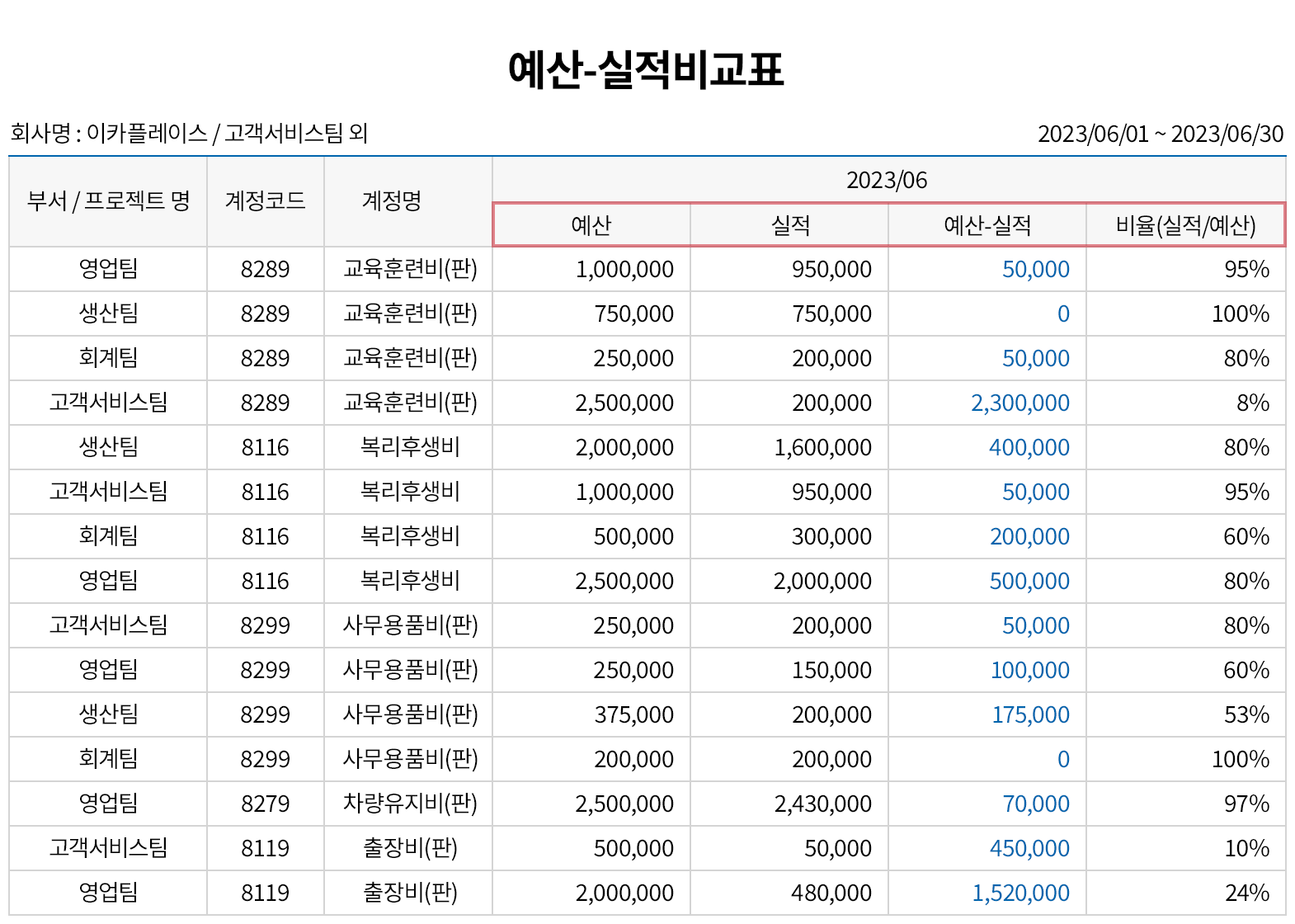Select 회계팀 in the 사무용품비(판) row

click(x=108, y=759)
